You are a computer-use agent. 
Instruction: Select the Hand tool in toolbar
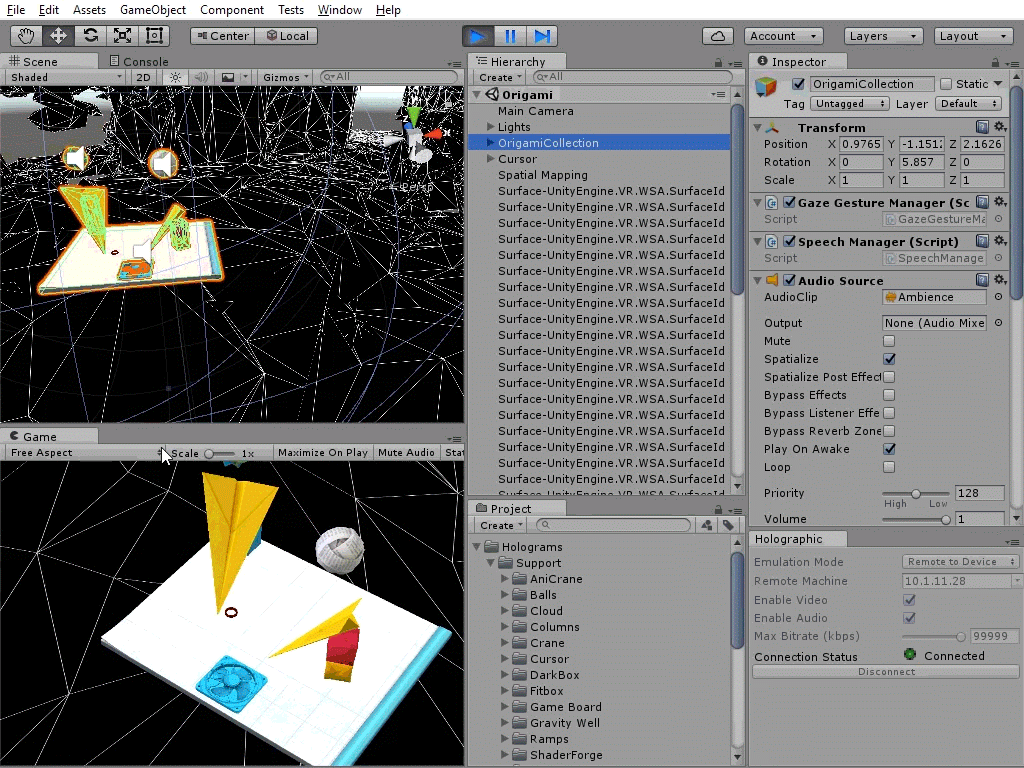point(27,36)
